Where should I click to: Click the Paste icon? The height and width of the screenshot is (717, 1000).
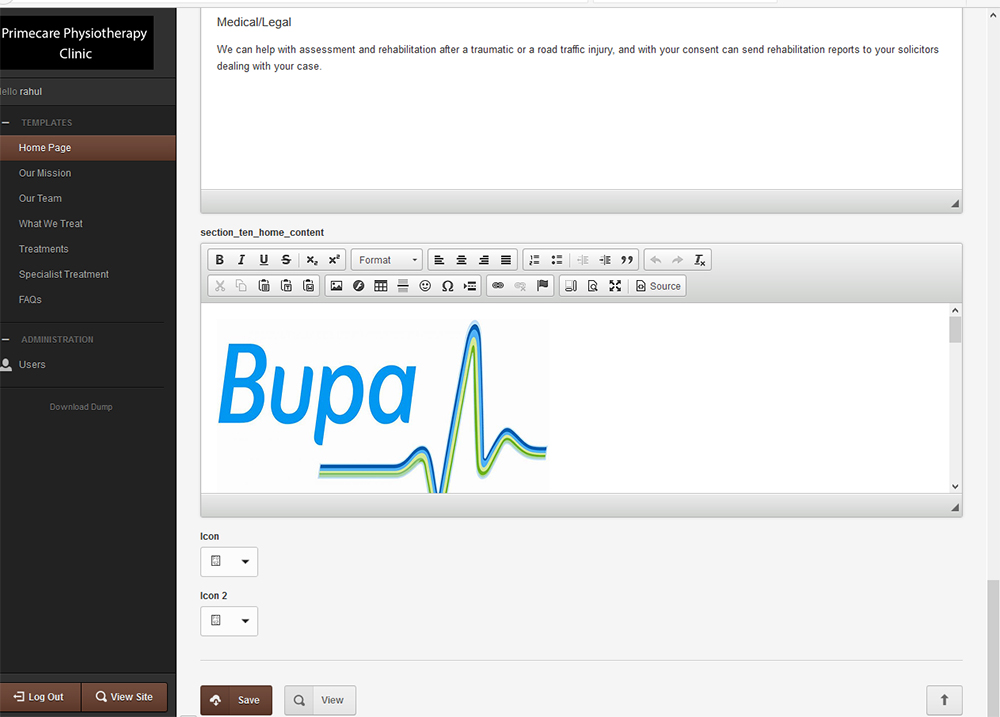point(263,286)
